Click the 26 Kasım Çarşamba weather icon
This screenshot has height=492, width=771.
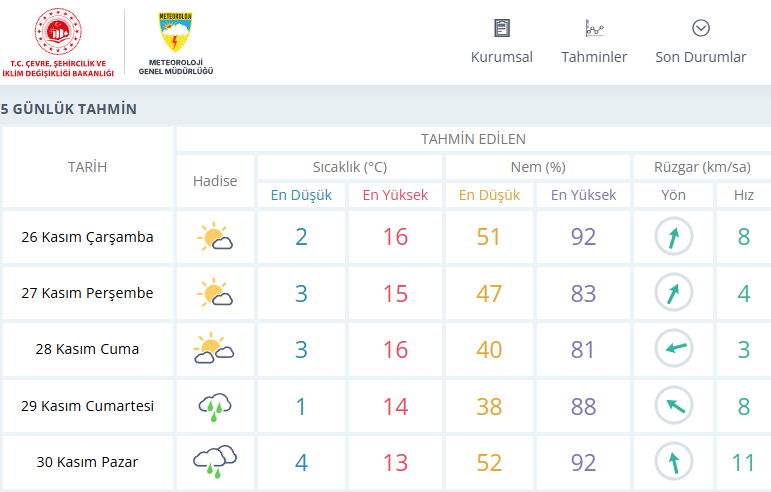pos(215,238)
